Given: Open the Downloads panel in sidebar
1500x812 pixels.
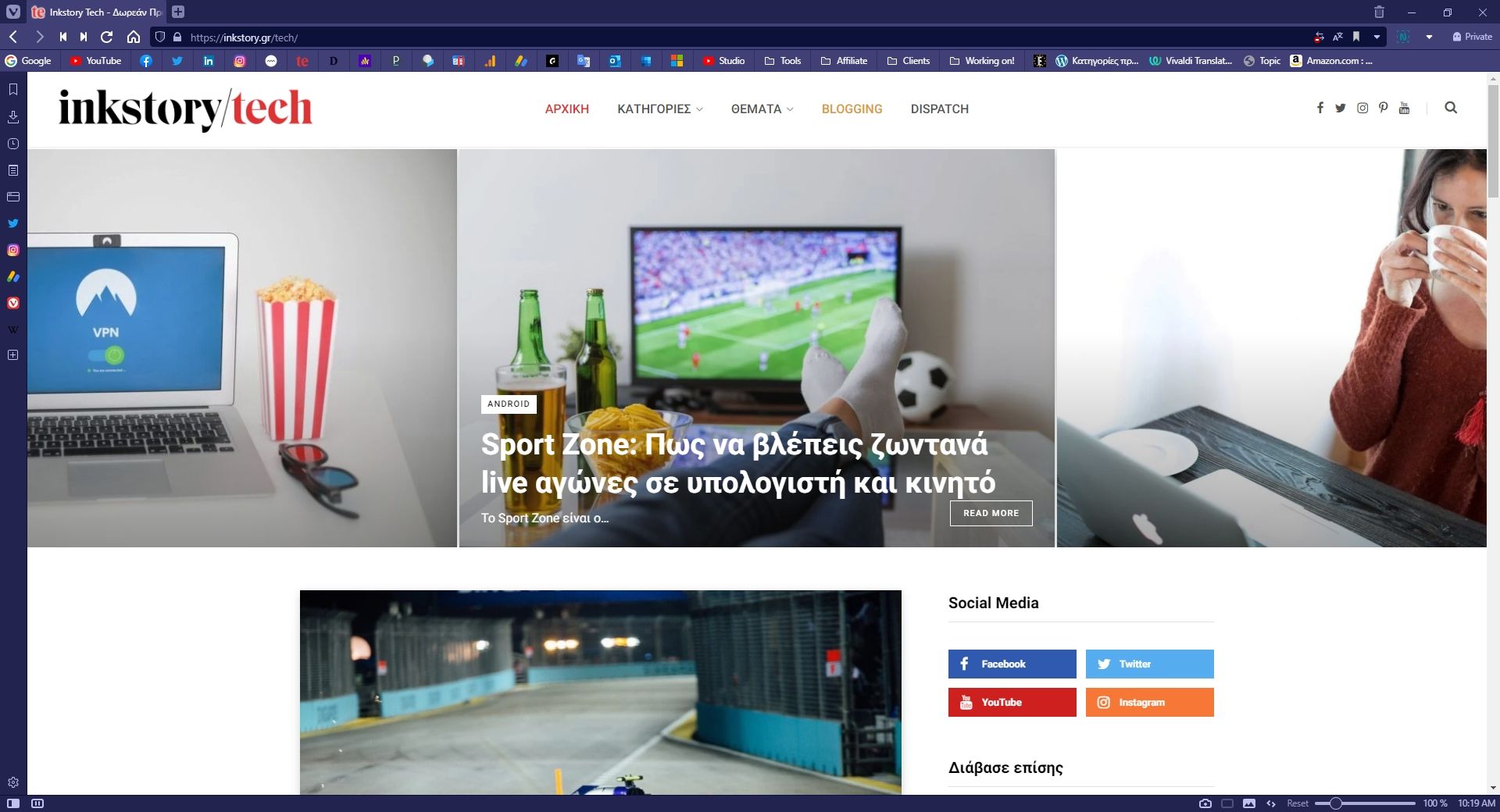Looking at the screenshot, I should 13,117.
